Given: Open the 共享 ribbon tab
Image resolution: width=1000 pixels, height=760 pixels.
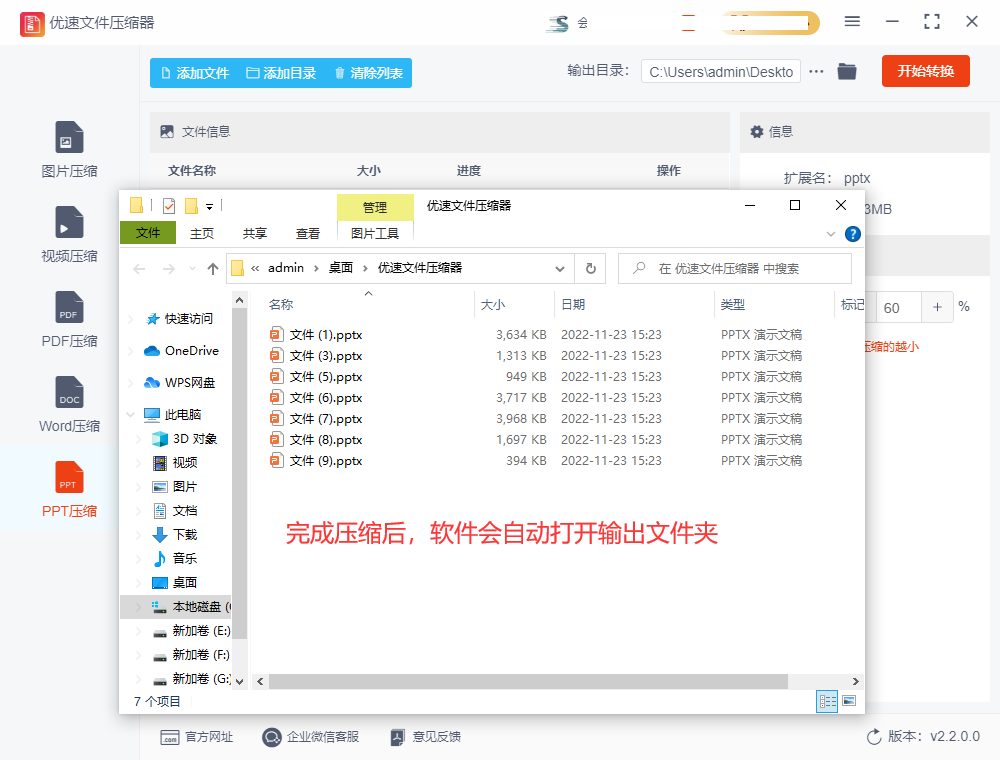Looking at the screenshot, I should click(x=254, y=233).
